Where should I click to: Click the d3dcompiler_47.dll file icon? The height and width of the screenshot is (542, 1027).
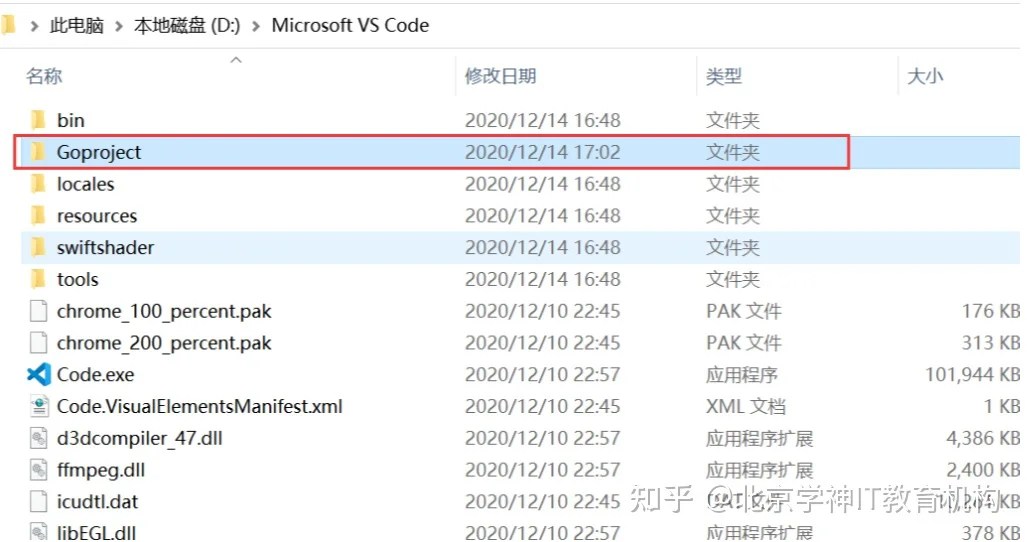pyautogui.click(x=39, y=438)
